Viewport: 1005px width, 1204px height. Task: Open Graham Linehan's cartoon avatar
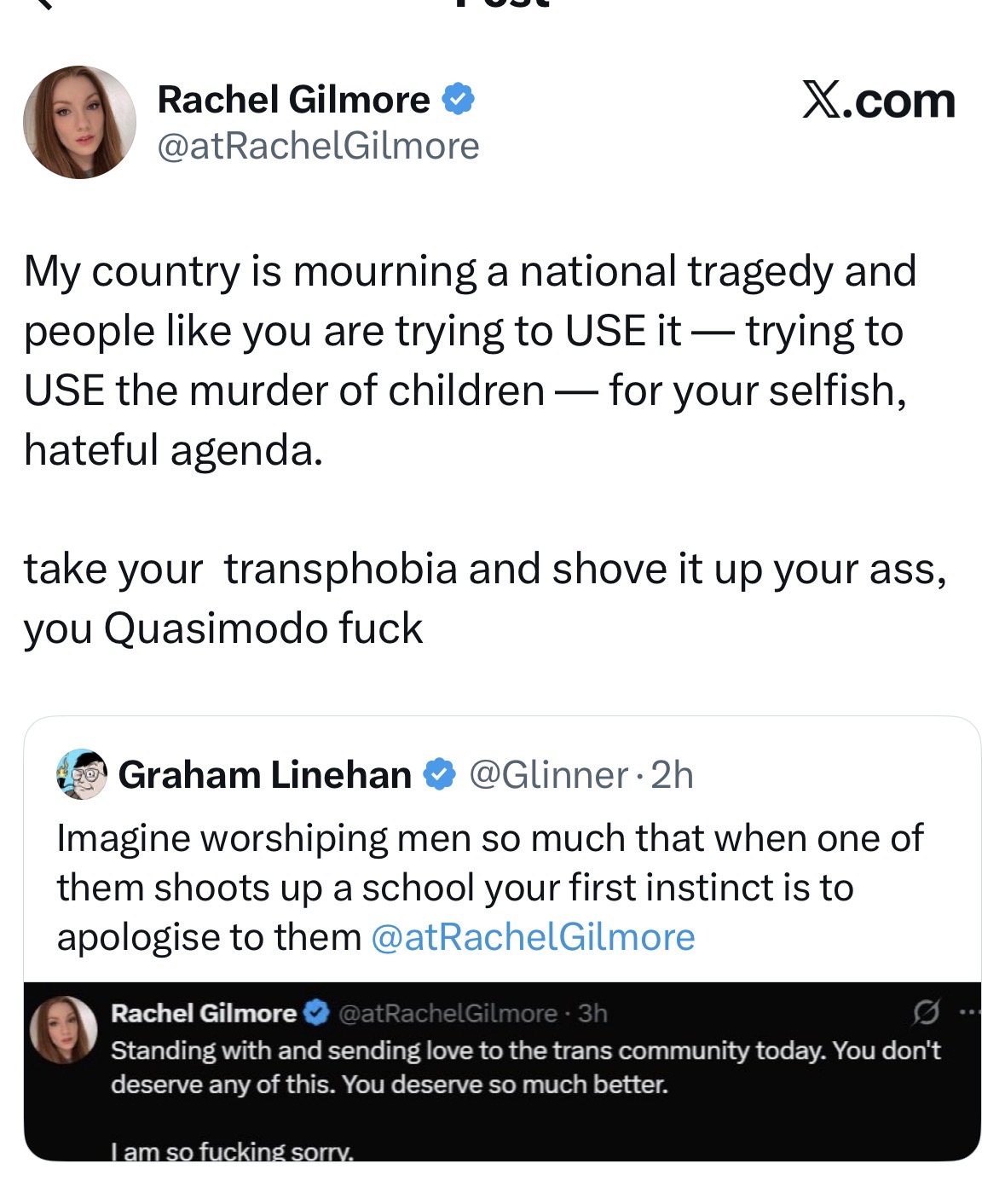[x=82, y=774]
